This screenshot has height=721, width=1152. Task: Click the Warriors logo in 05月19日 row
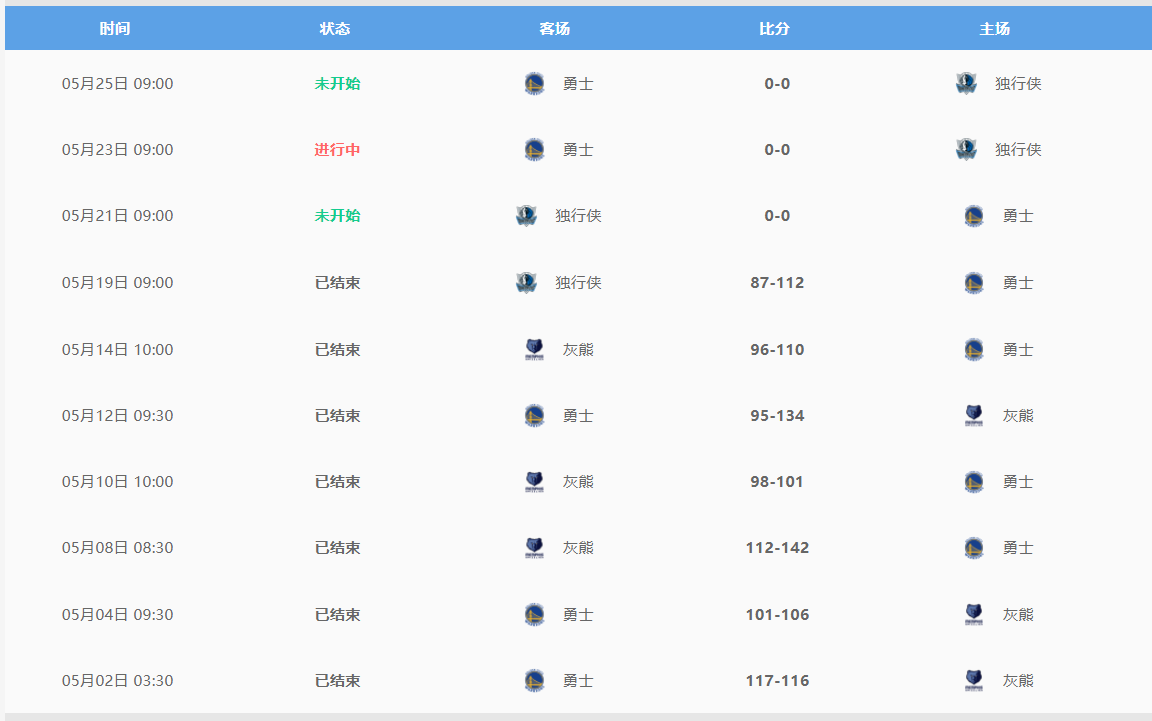point(973,283)
